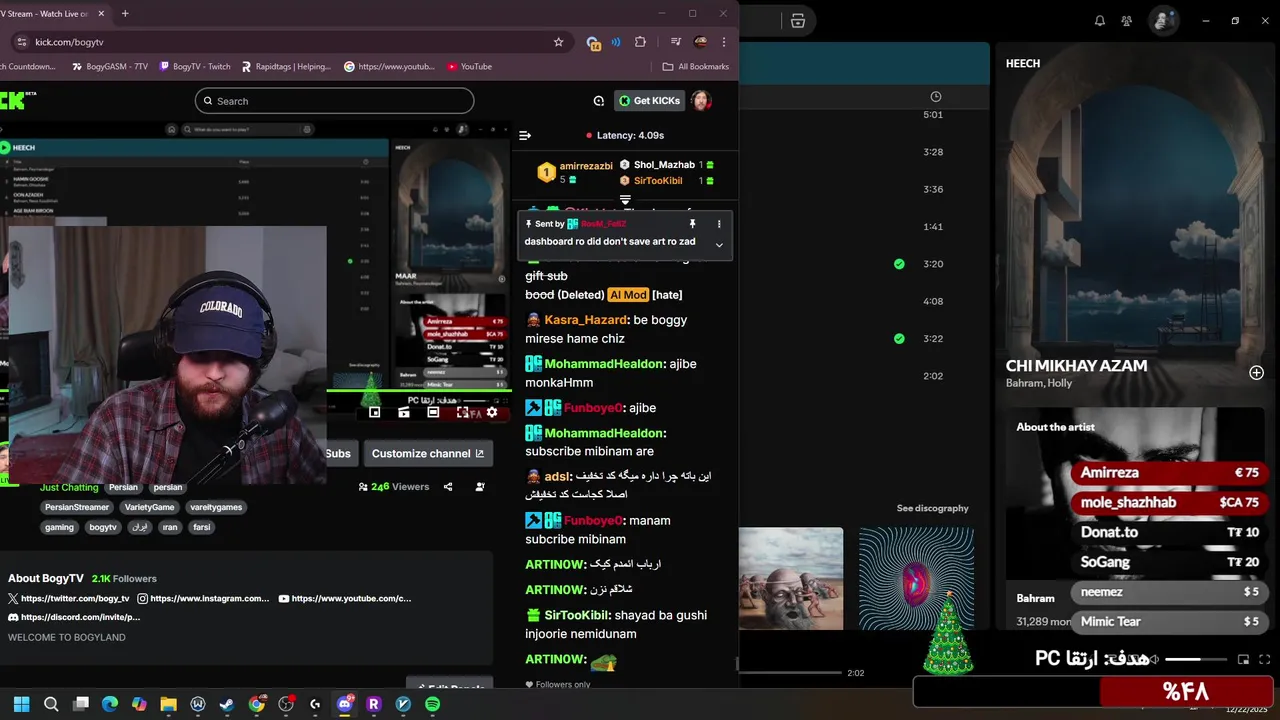Viewport: 1280px width, 720px height.
Task: Open the Rapidtags bookmark
Action: [286, 67]
